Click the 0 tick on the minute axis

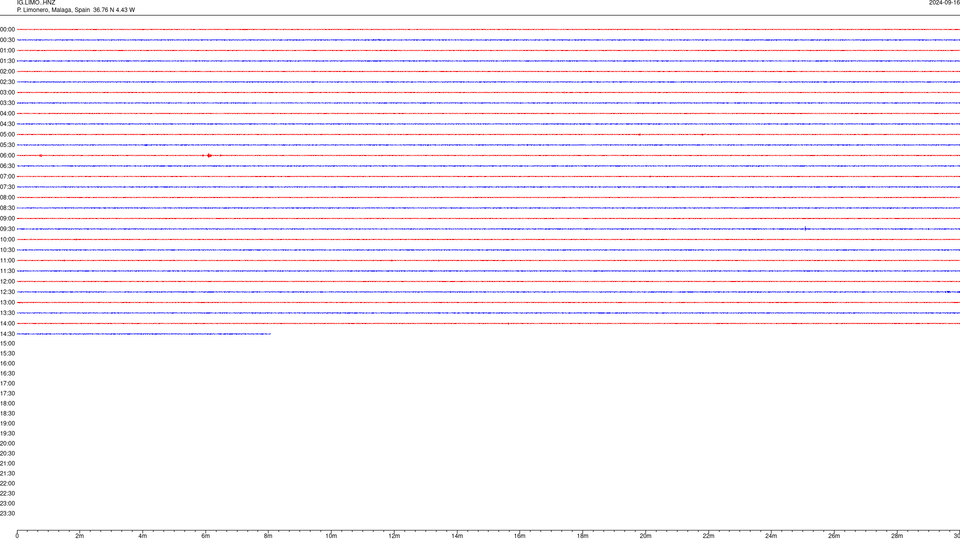tap(17, 536)
